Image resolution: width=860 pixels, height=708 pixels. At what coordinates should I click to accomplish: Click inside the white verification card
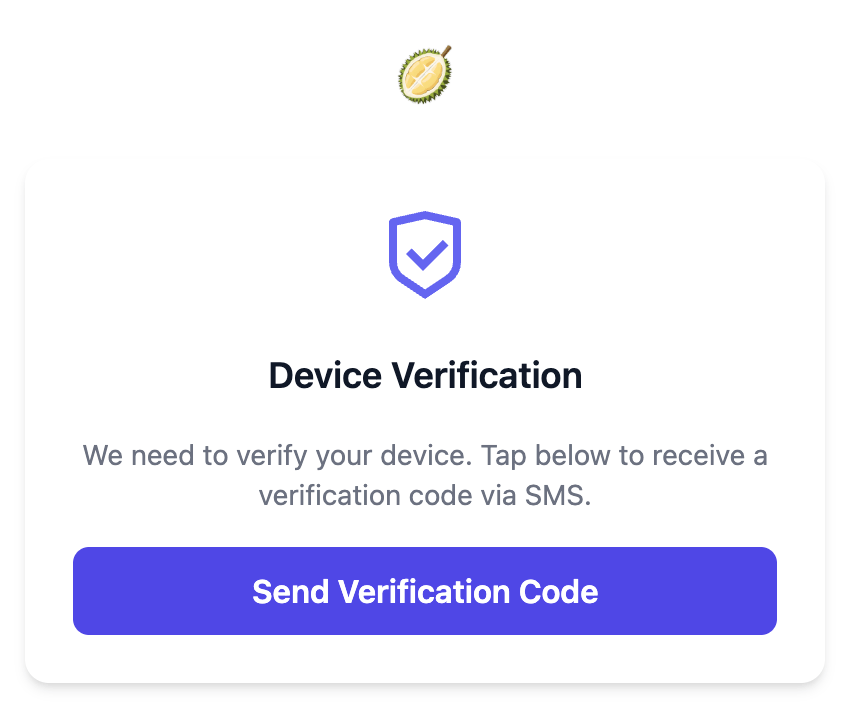(425, 420)
